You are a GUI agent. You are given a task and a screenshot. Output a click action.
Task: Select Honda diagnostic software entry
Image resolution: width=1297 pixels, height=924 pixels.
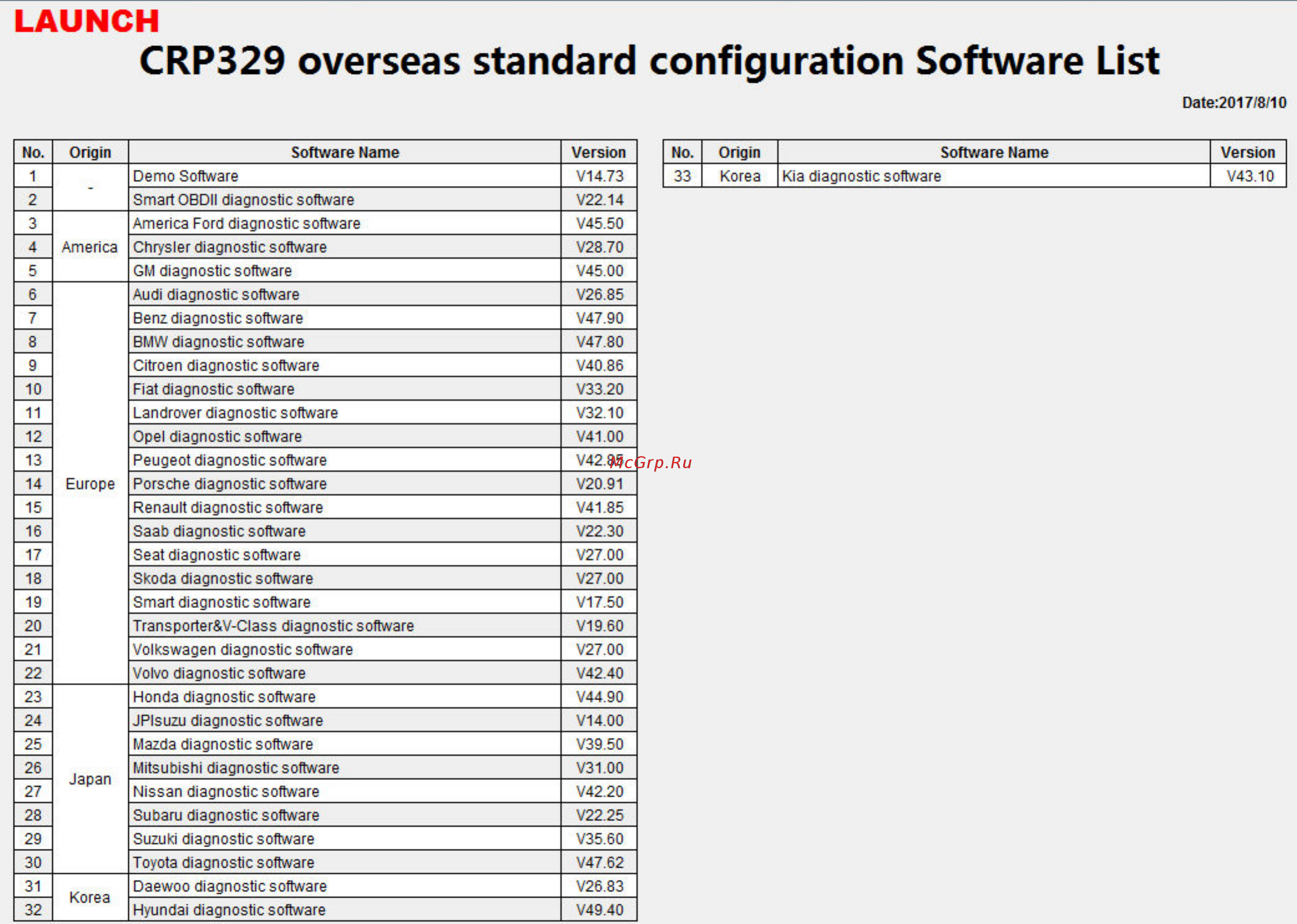(x=345, y=697)
